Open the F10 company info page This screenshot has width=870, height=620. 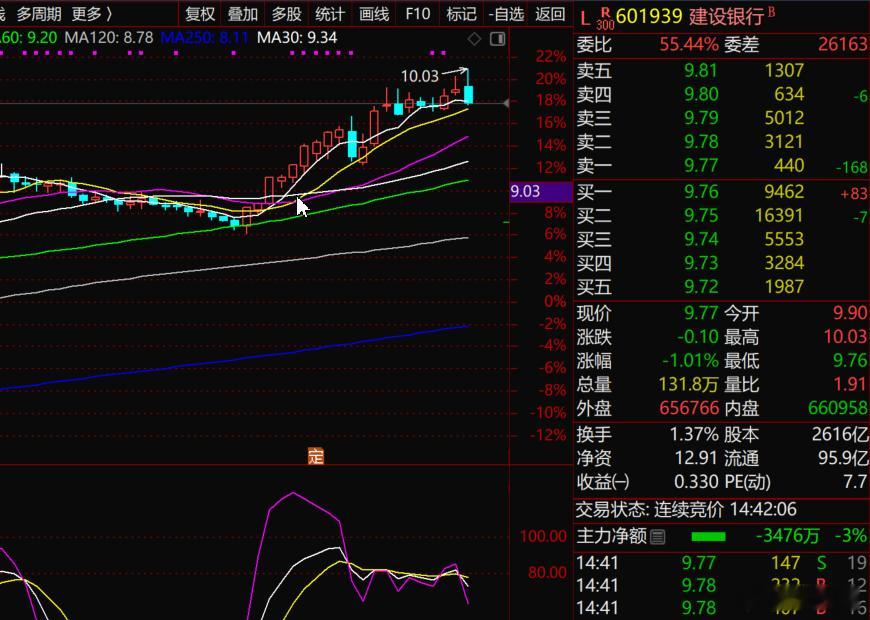(418, 14)
